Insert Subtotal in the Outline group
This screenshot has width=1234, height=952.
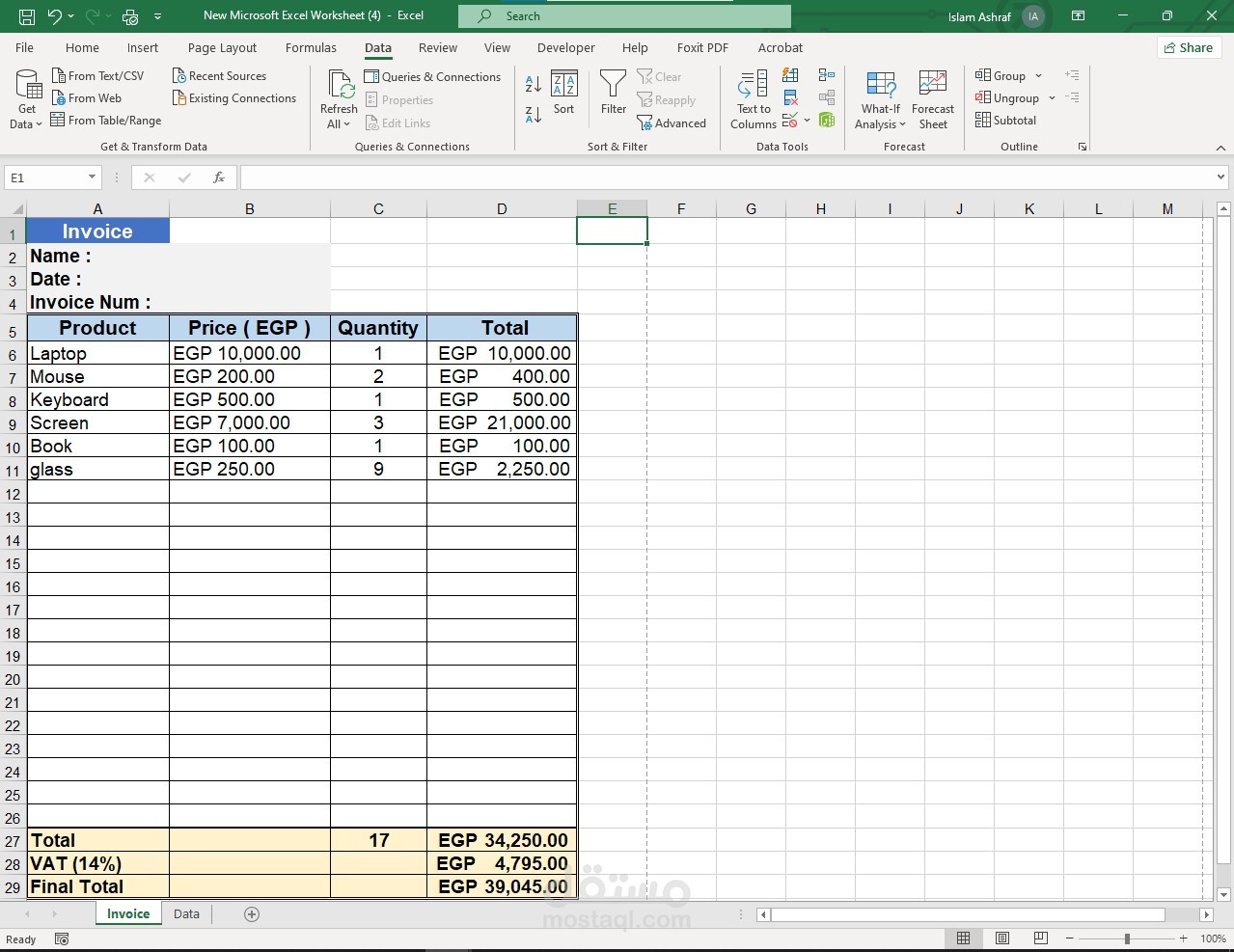1006,120
